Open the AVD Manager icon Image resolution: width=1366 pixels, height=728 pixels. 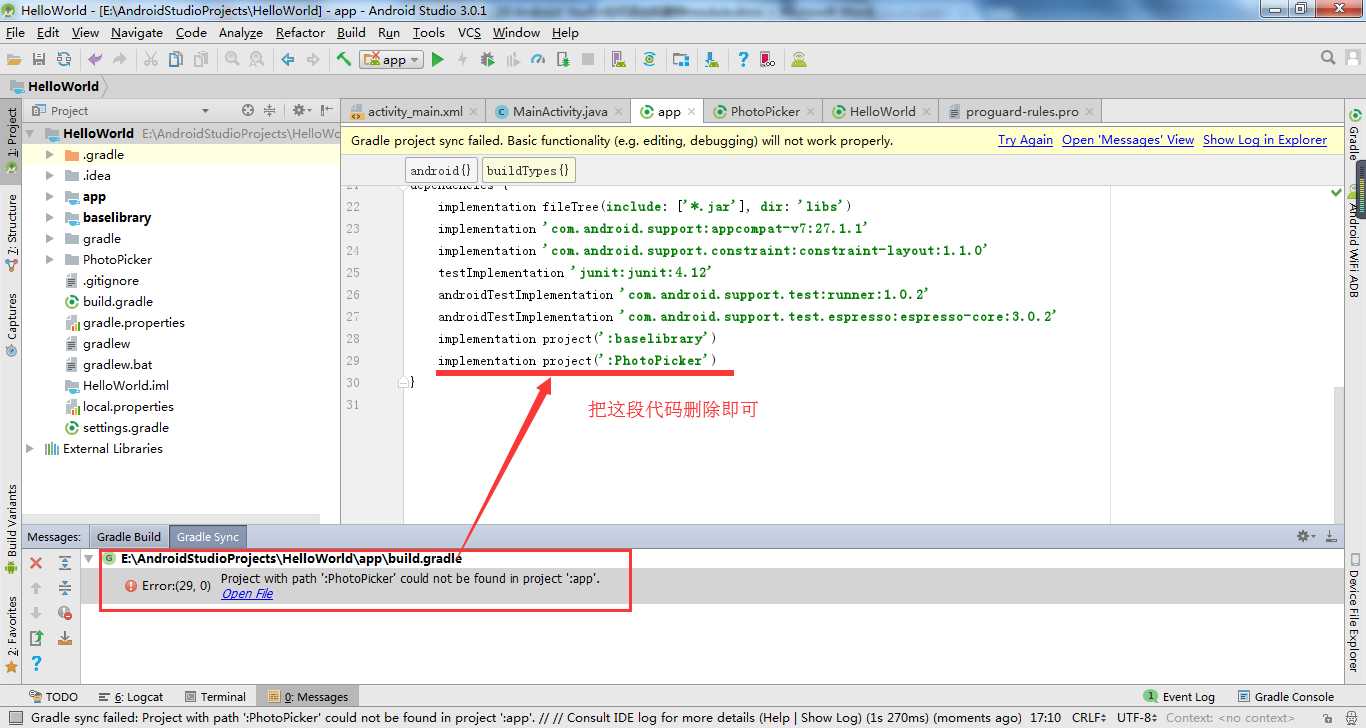619,60
